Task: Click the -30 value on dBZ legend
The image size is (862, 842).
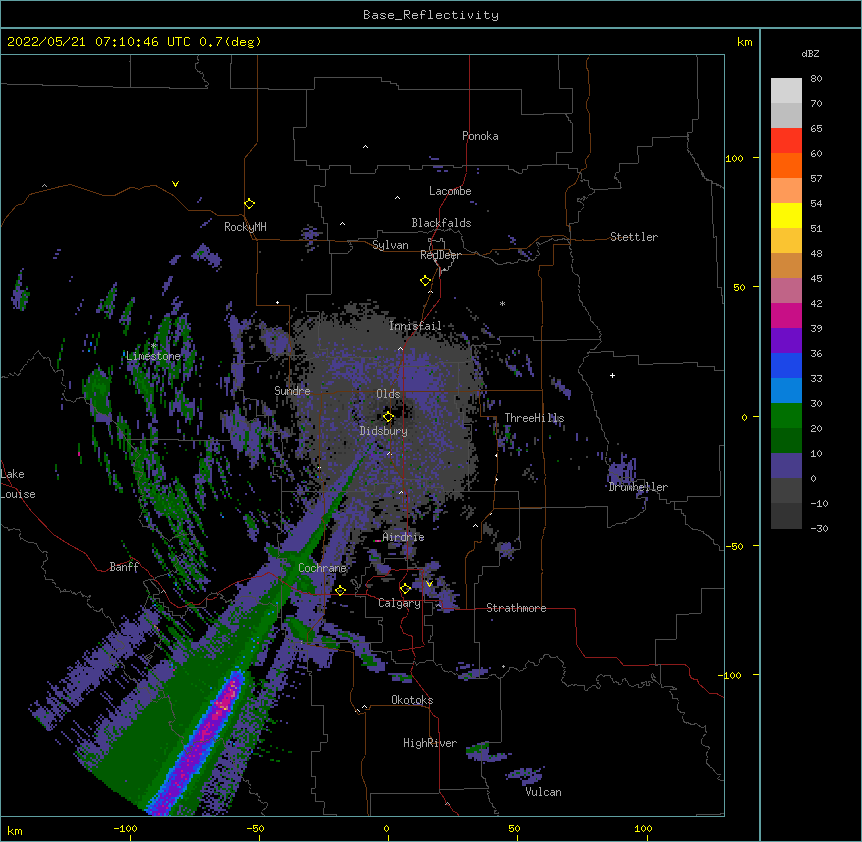Action: pyautogui.click(x=819, y=528)
